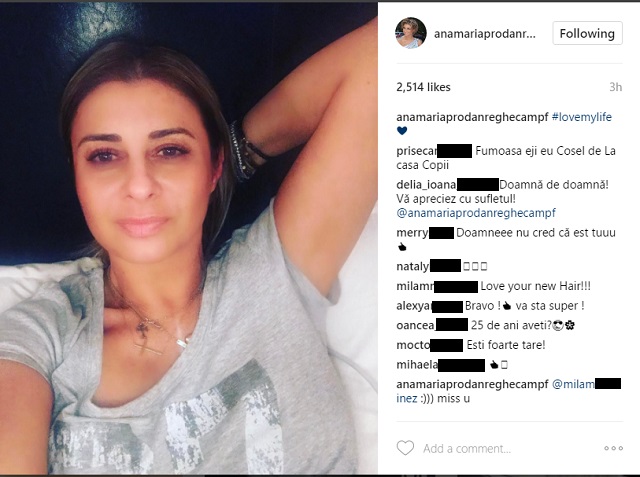
Task: Open the delia_ioana commenter profile
Action: pos(447,185)
